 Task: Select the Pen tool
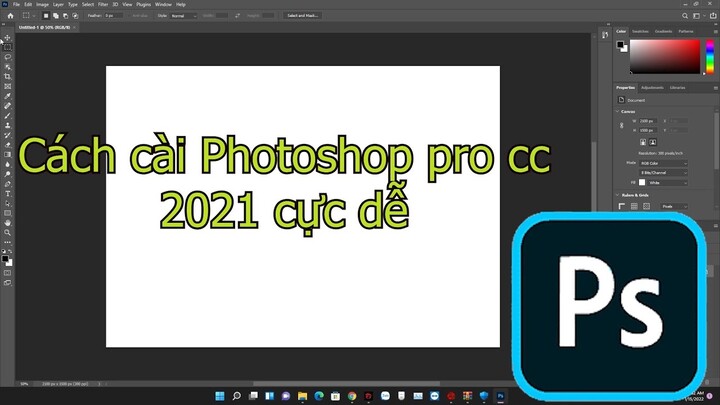coord(7,184)
